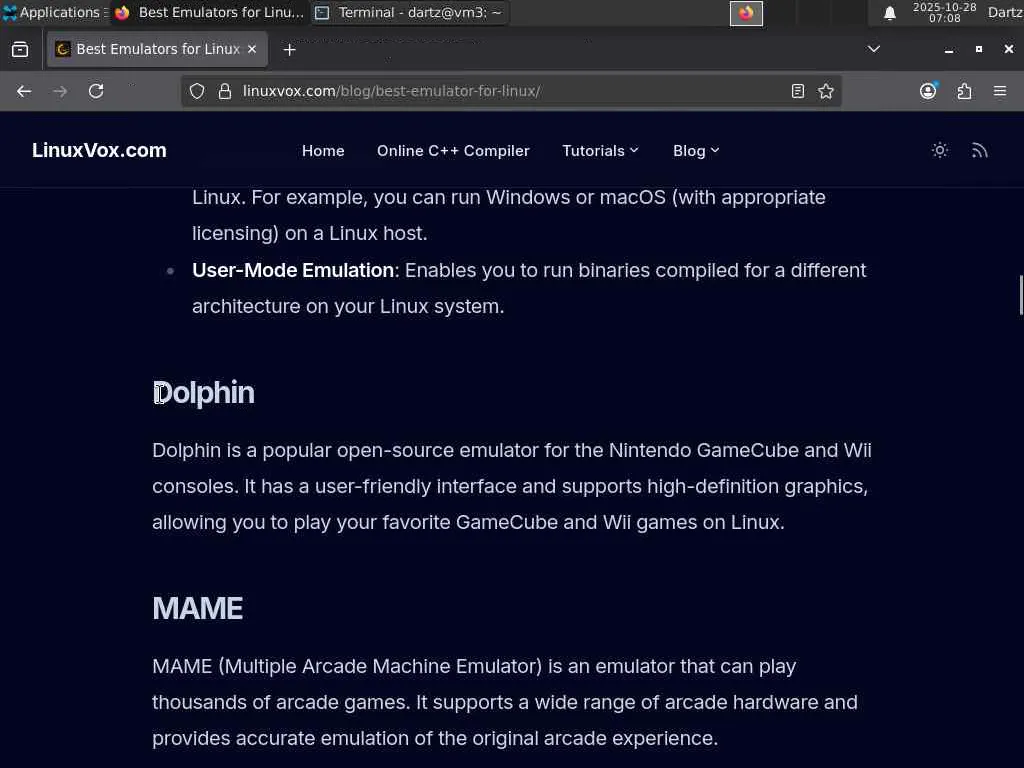Click the site security padlock icon
The width and height of the screenshot is (1024, 768).
(225, 91)
